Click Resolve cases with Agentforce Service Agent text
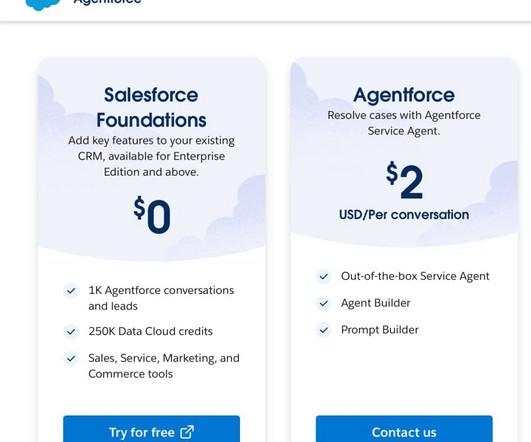The height and width of the screenshot is (442, 531). coord(404,123)
